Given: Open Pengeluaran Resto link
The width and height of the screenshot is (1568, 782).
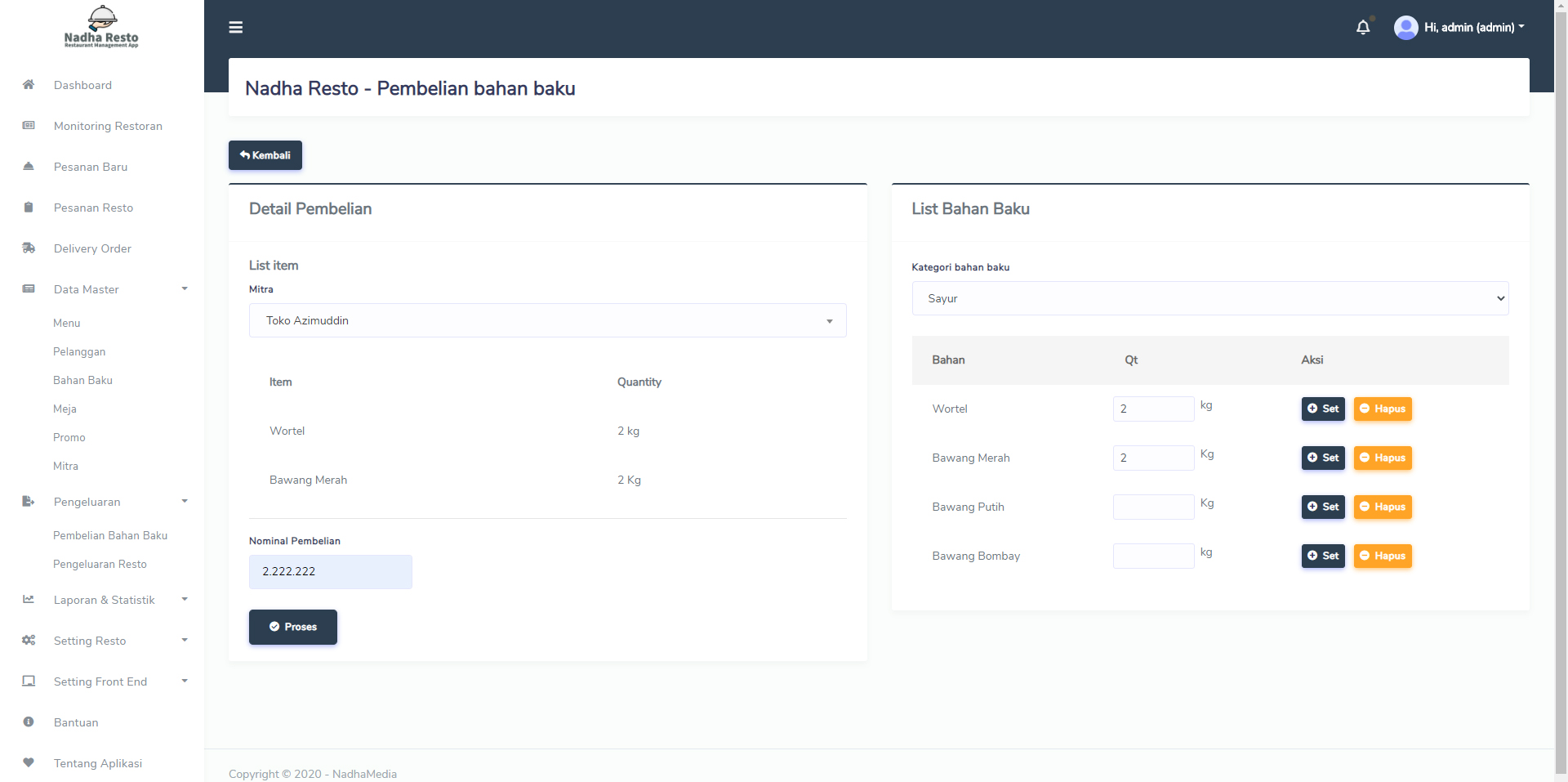Looking at the screenshot, I should (100, 565).
